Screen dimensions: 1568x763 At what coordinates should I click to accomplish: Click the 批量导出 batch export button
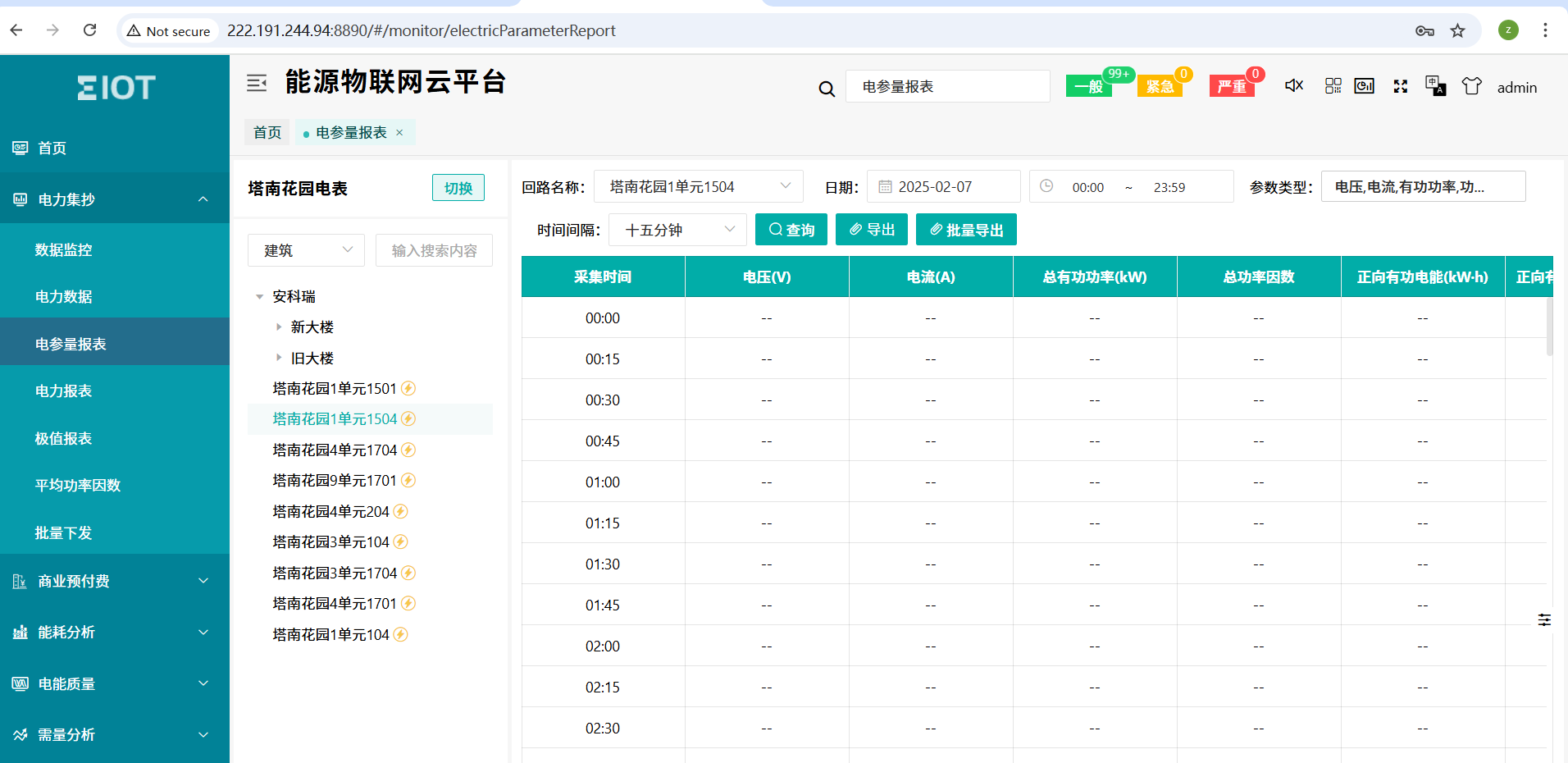965,231
